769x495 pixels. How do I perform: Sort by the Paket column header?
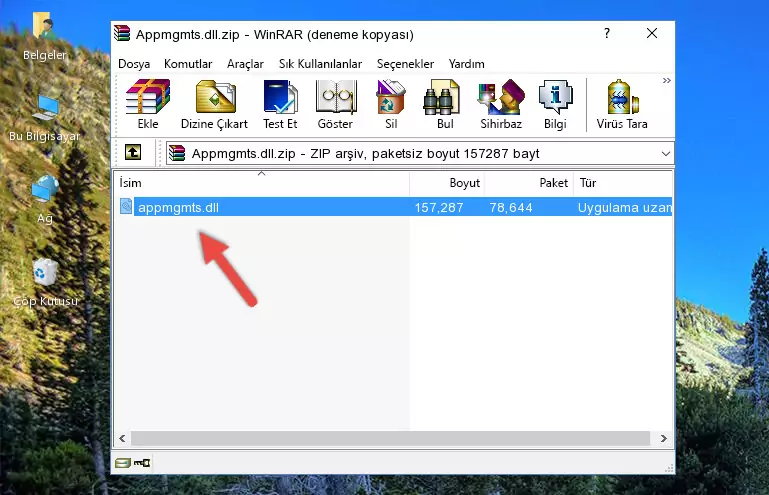tap(529, 183)
